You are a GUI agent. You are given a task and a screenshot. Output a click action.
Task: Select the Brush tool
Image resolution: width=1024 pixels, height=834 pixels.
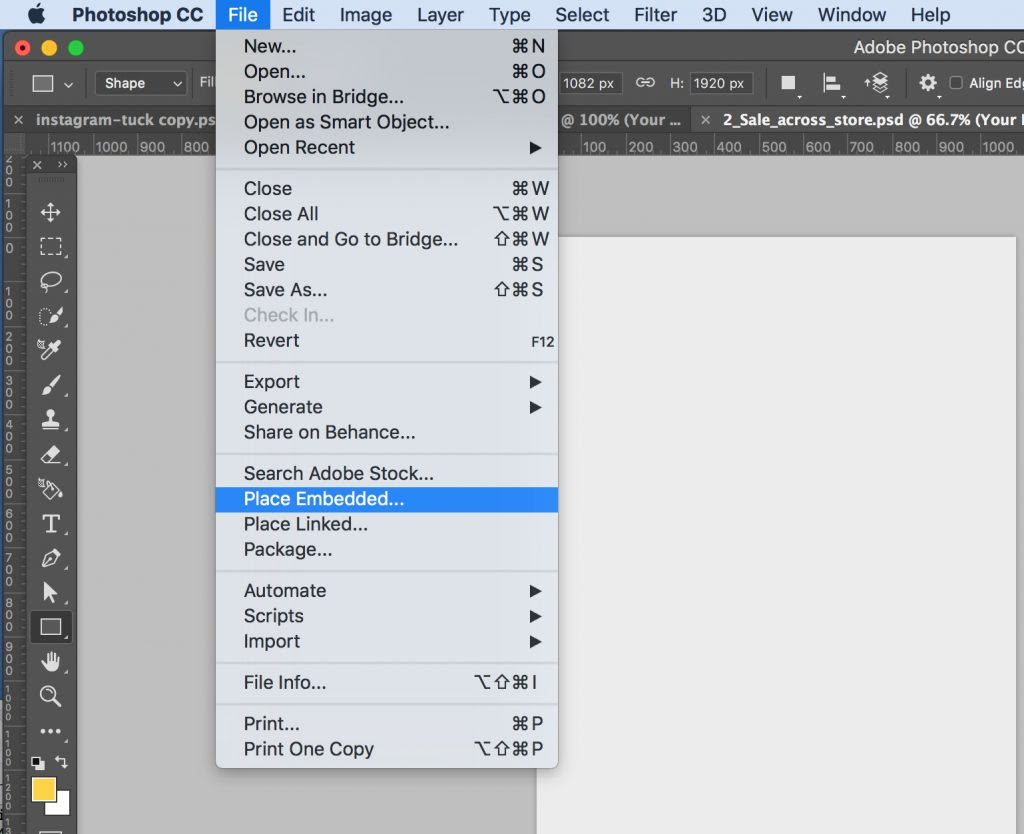pos(50,385)
